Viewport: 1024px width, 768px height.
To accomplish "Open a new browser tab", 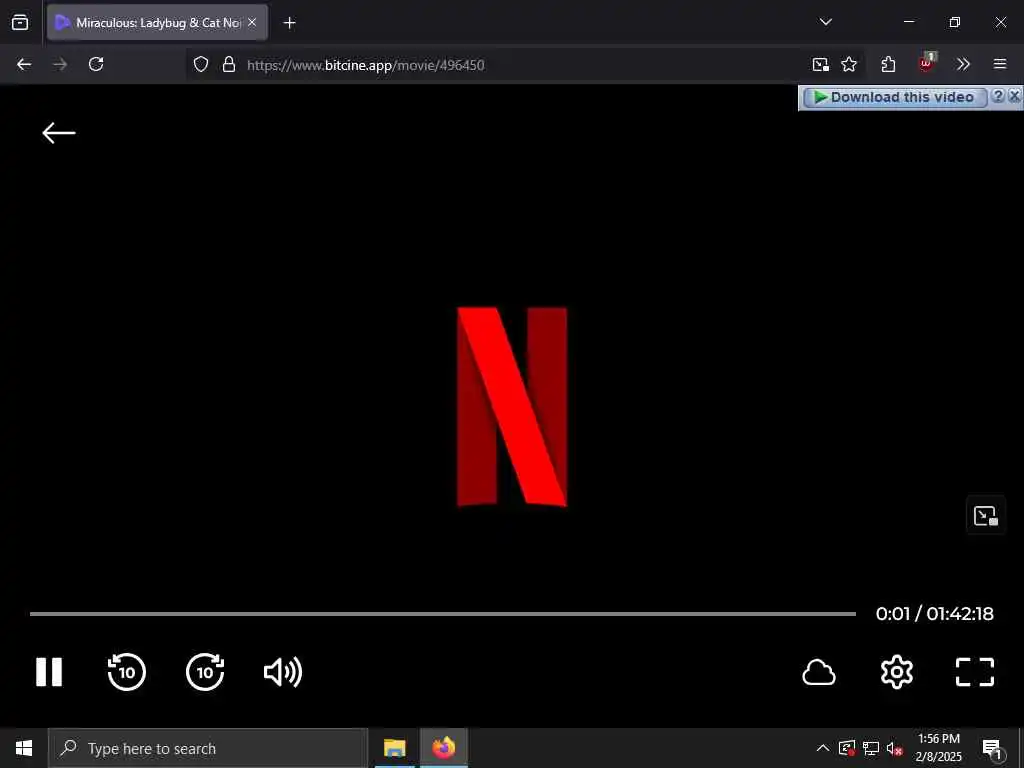I will click(x=289, y=23).
